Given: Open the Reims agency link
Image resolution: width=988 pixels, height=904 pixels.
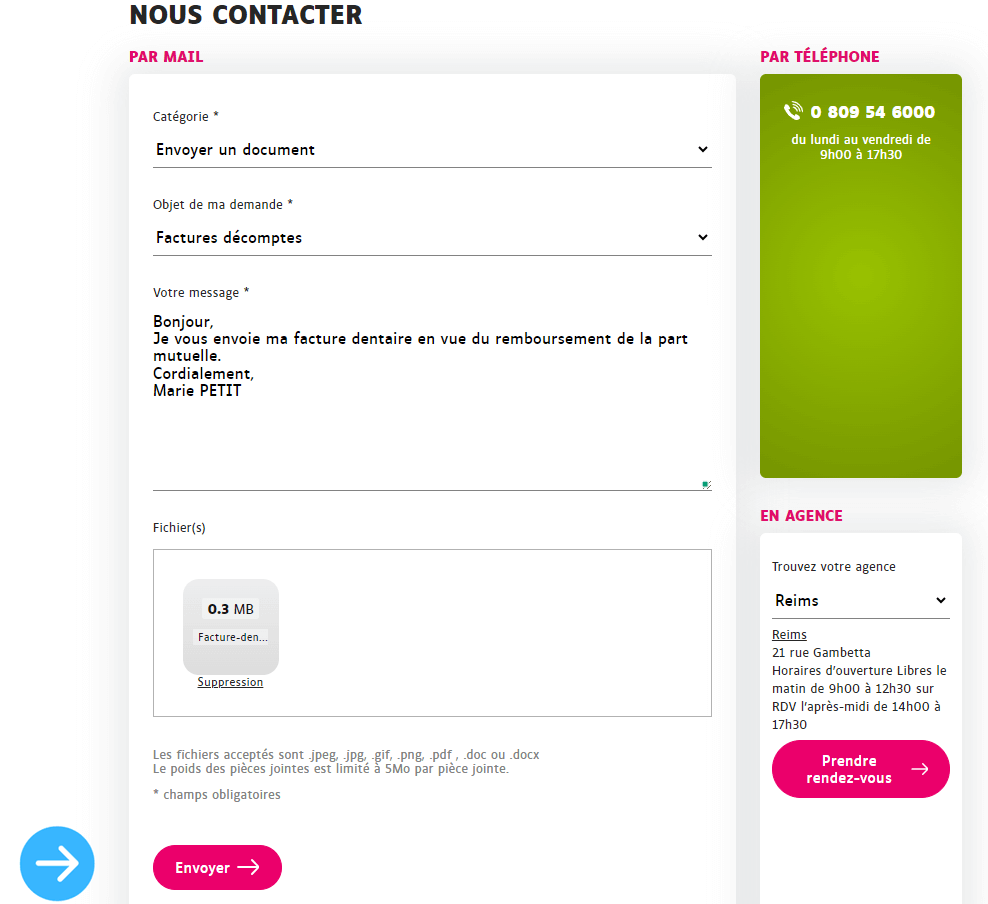Looking at the screenshot, I should (789, 634).
